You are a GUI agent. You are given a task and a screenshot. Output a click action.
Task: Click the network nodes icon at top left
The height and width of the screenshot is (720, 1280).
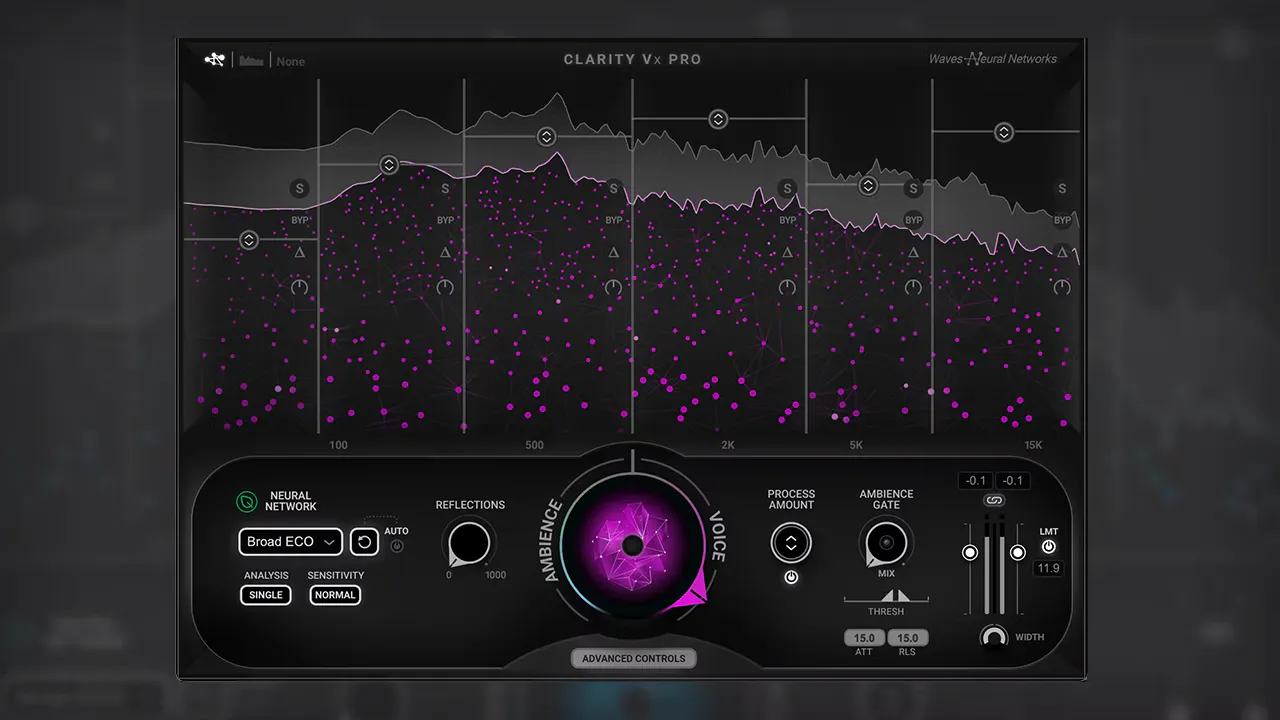click(x=214, y=60)
